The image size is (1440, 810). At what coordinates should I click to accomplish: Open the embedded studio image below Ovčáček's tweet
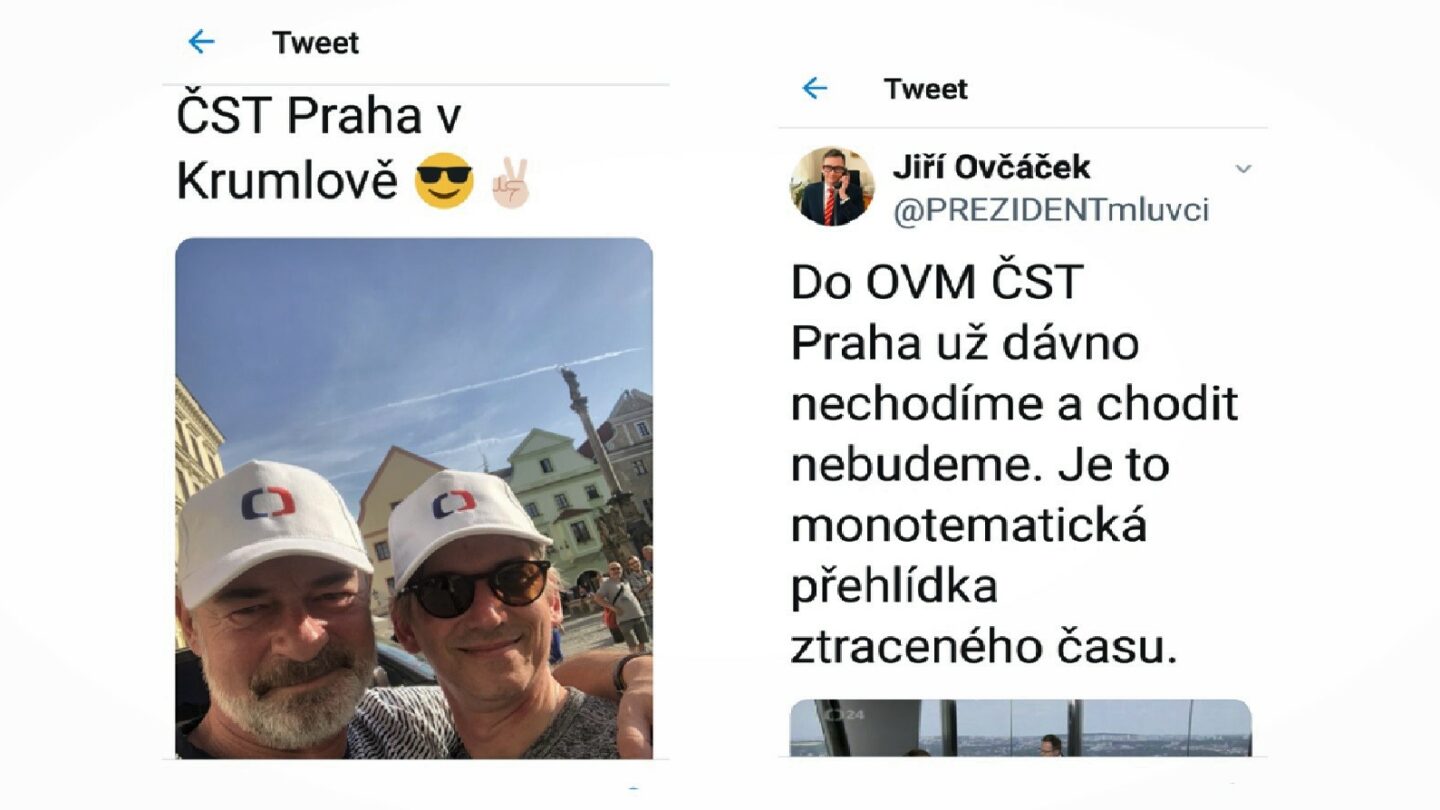click(1021, 727)
